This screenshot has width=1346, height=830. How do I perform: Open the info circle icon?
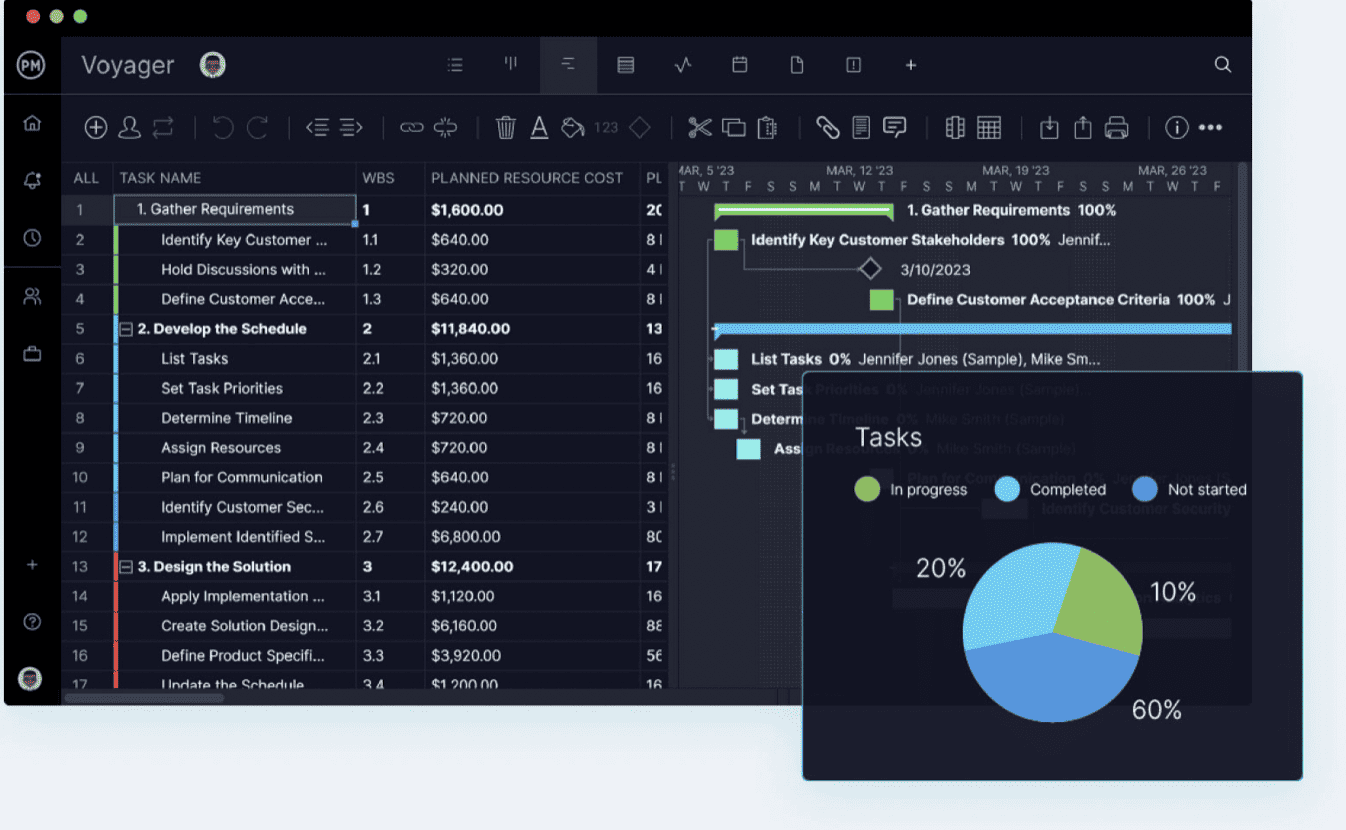click(1177, 127)
